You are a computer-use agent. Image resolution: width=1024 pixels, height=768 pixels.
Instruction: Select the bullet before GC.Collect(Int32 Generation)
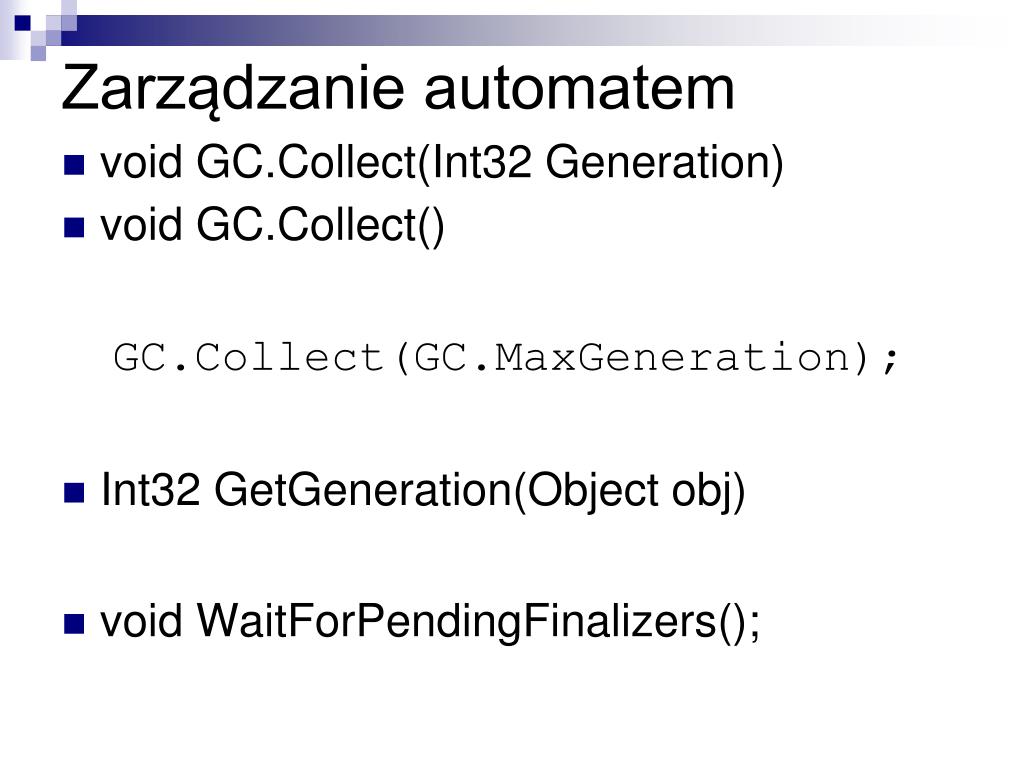click(x=74, y=165)
